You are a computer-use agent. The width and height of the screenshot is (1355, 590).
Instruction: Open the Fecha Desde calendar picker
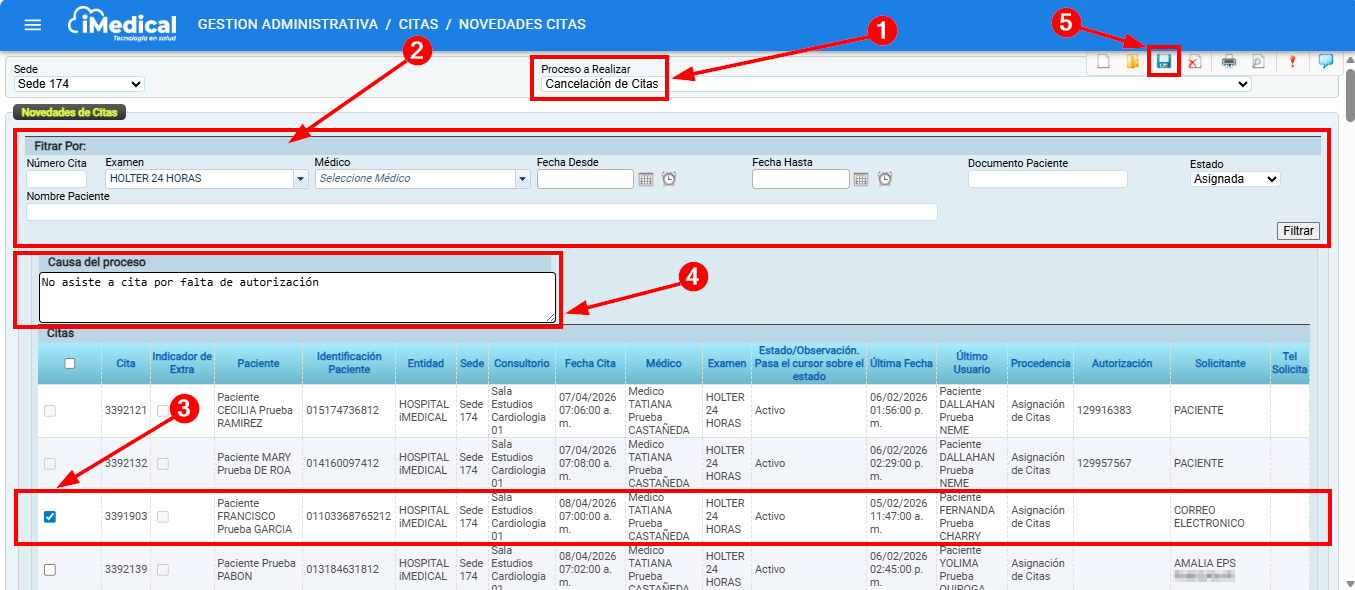[x=646, y=179]
